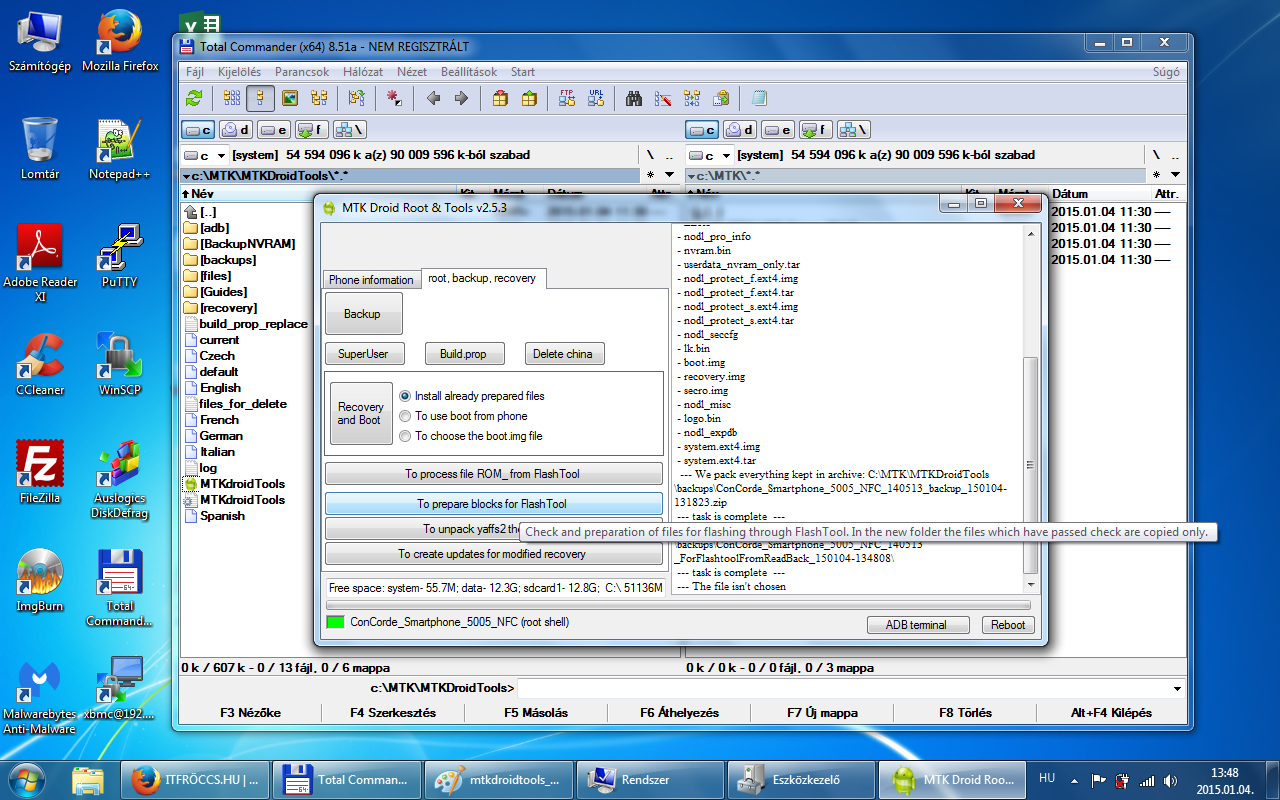Click the ADB terminal button

917,625
